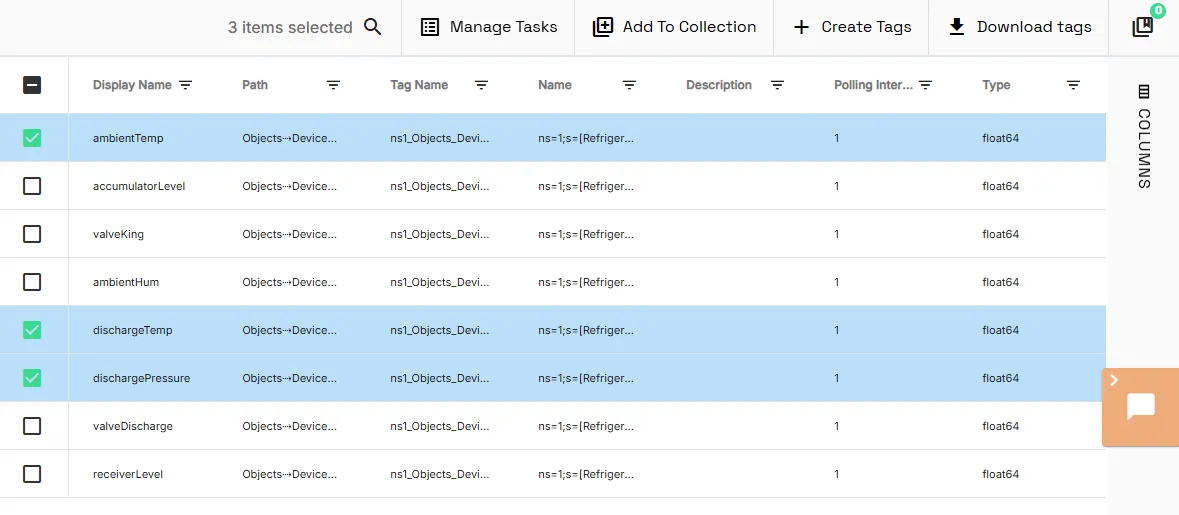This screenshot has height=515, width=1179.
Task: Sort by Polling Interval column header
Action: coord(874,85)
